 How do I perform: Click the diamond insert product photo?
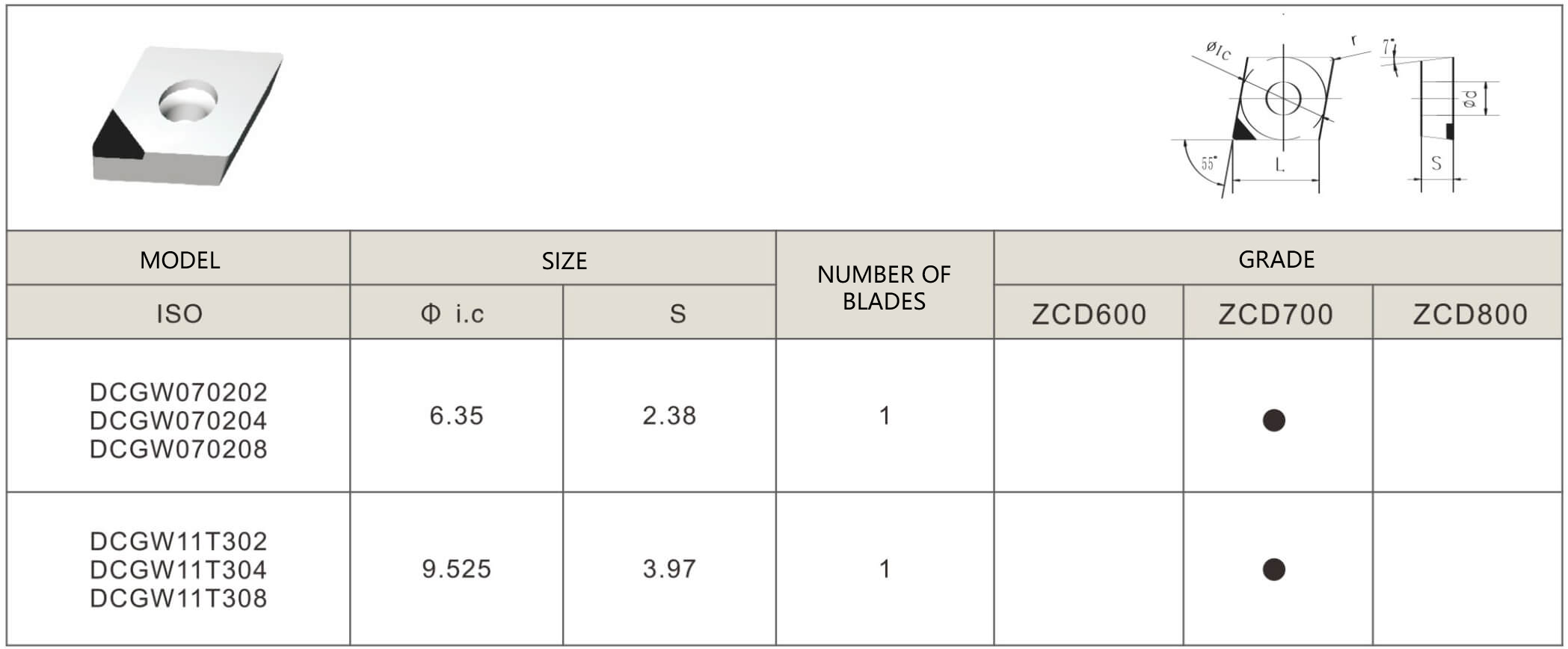pos(188,116)
